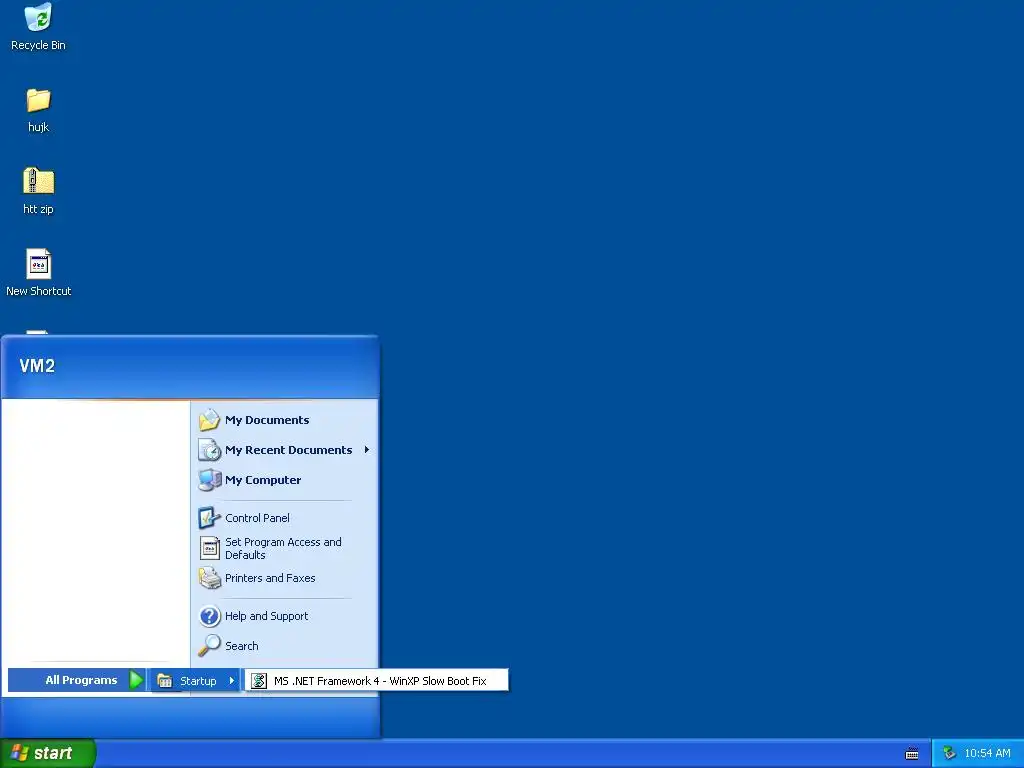Click the Printers and Faxes icon

click(210, 578)
